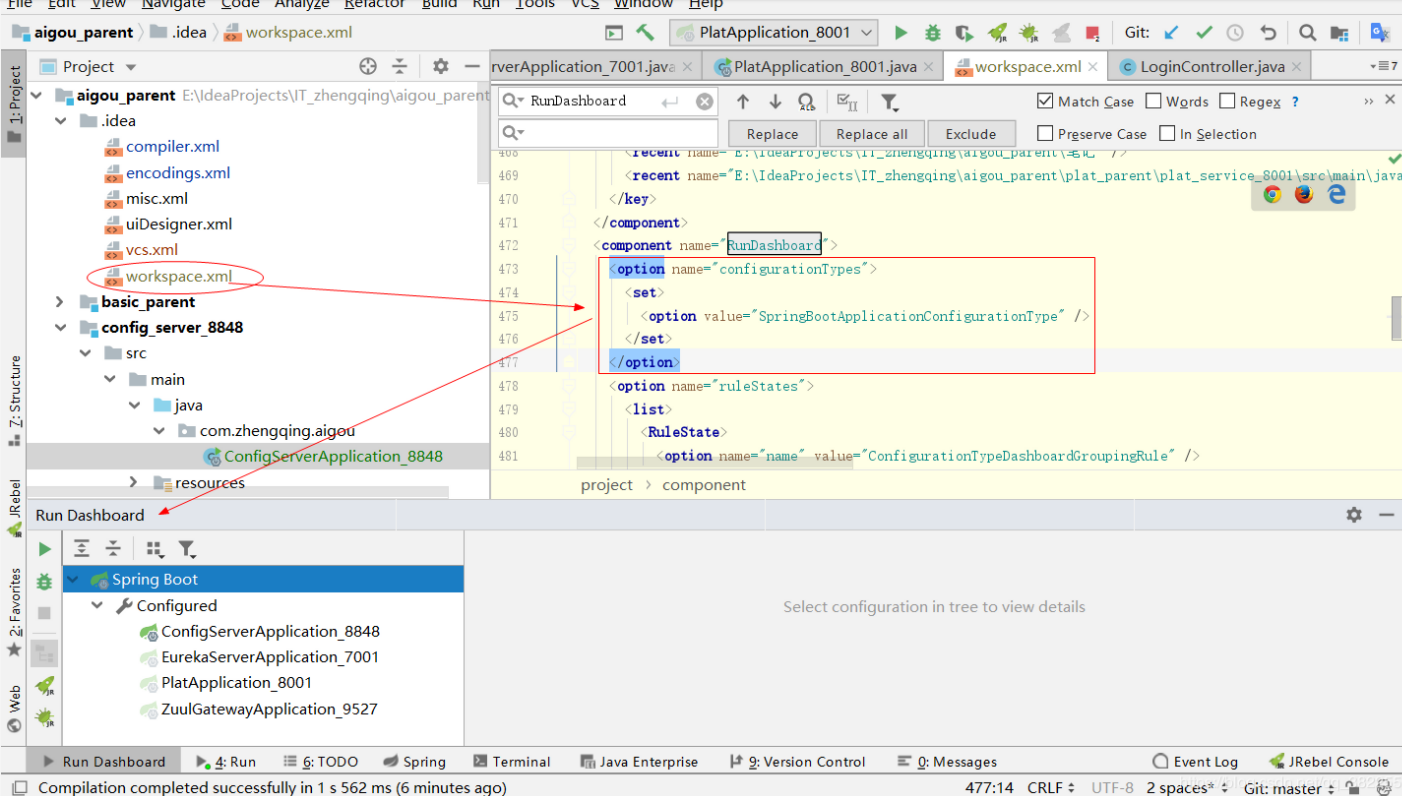
Task: Collapse all in the Project panel header
Action: pos(399,66)
